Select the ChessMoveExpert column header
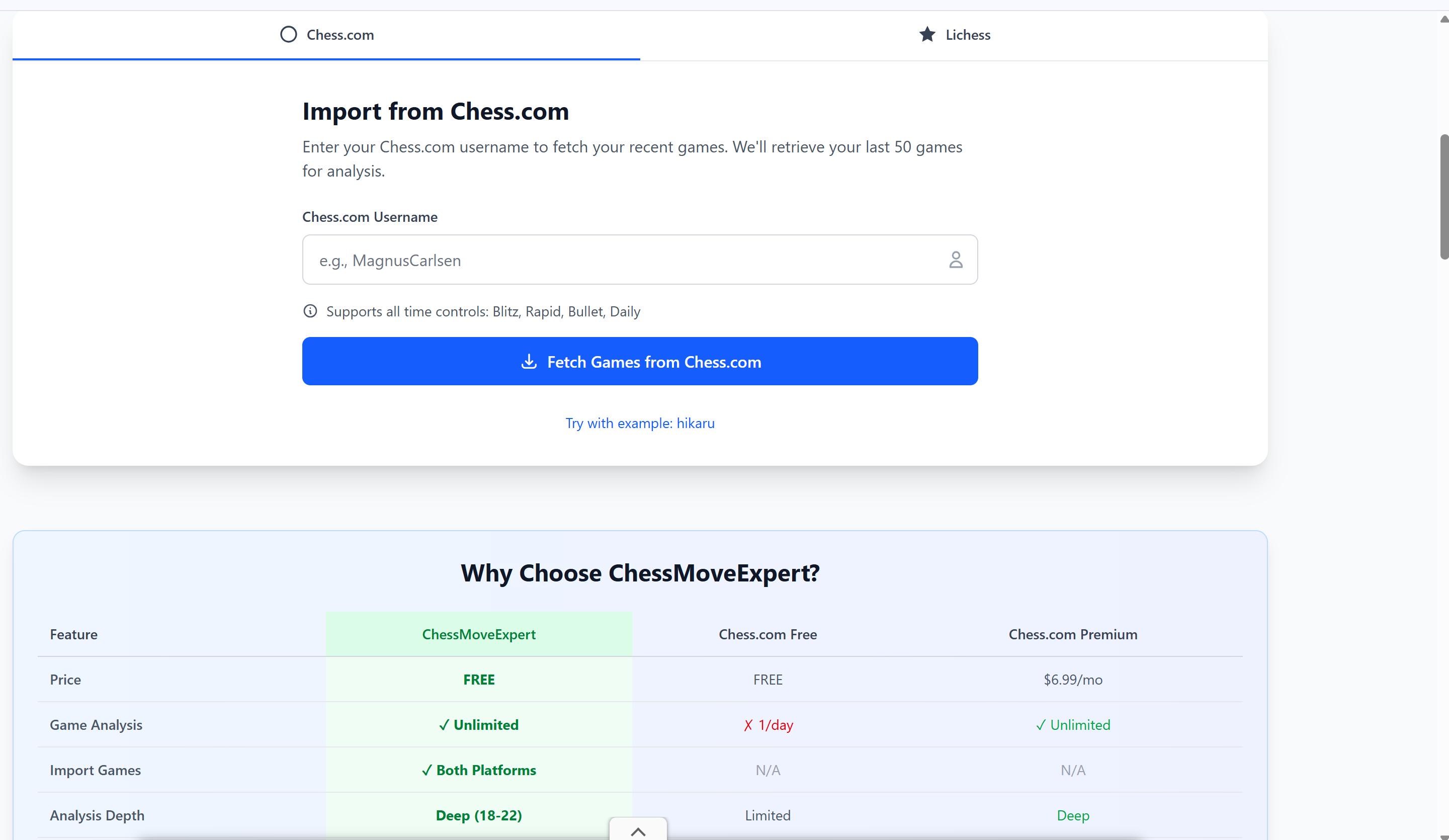Viewport: 1449px width, 840px height. coord(478,634)
